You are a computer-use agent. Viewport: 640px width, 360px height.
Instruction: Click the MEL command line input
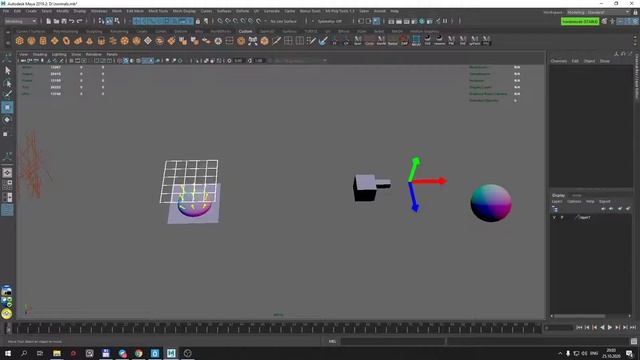point(392,341)
